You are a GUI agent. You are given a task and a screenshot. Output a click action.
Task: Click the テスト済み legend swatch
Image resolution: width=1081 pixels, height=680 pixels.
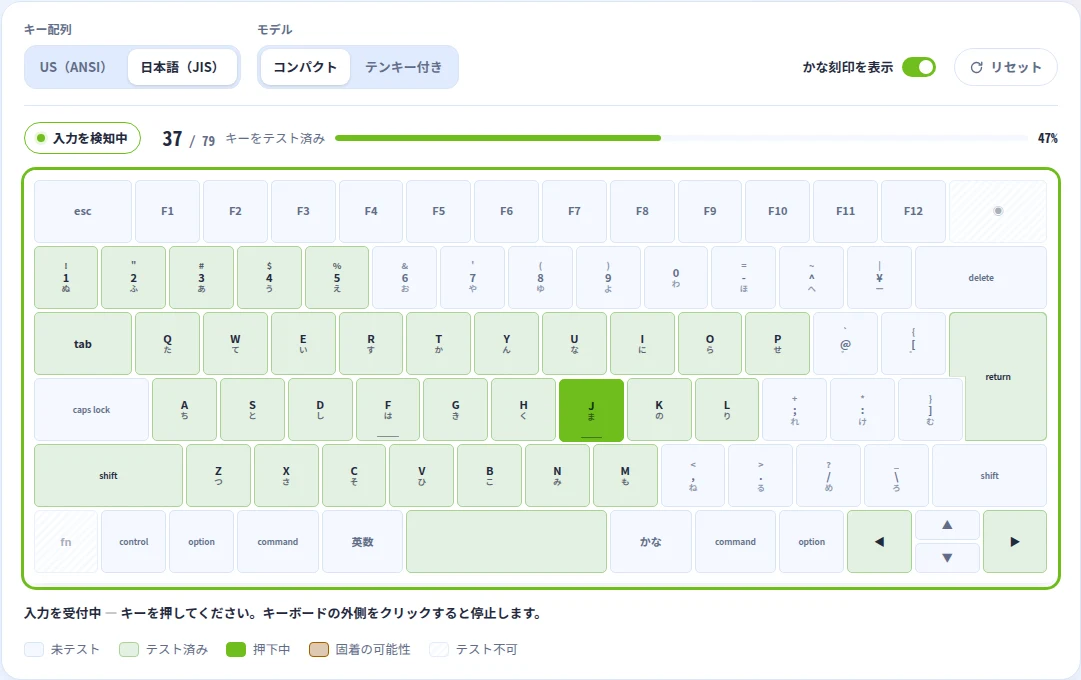tap(129, 650)
